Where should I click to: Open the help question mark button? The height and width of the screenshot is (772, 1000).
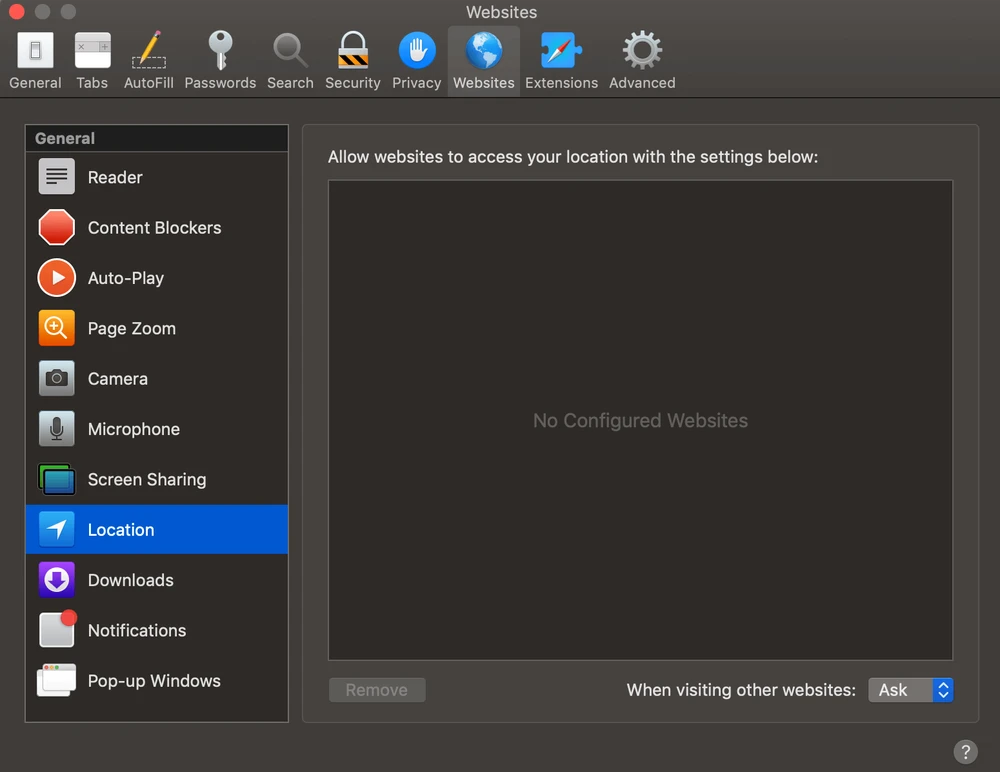[x=965, y=752]
